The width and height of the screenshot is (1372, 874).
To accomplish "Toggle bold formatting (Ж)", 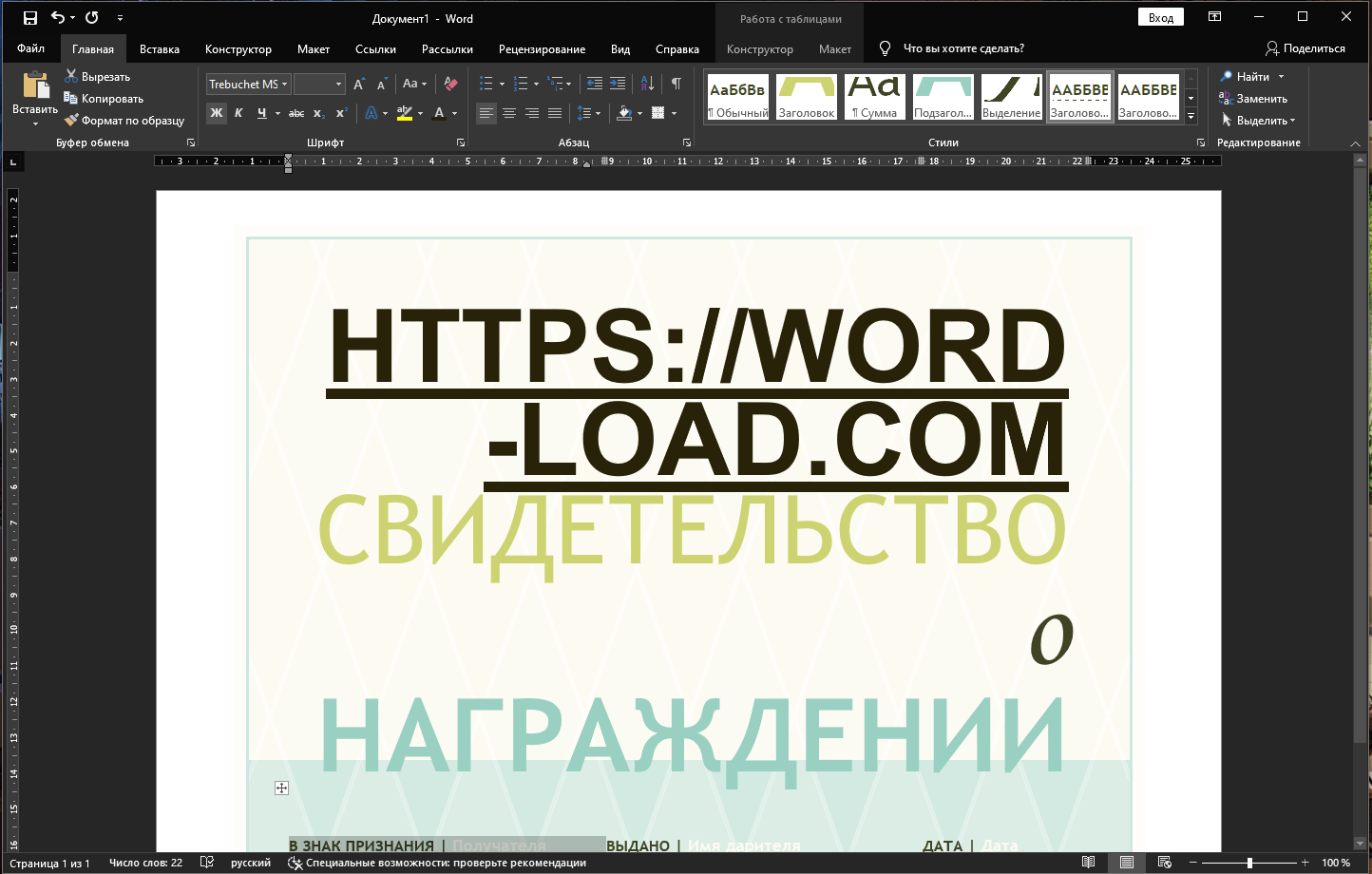I will tap(217, 113).
